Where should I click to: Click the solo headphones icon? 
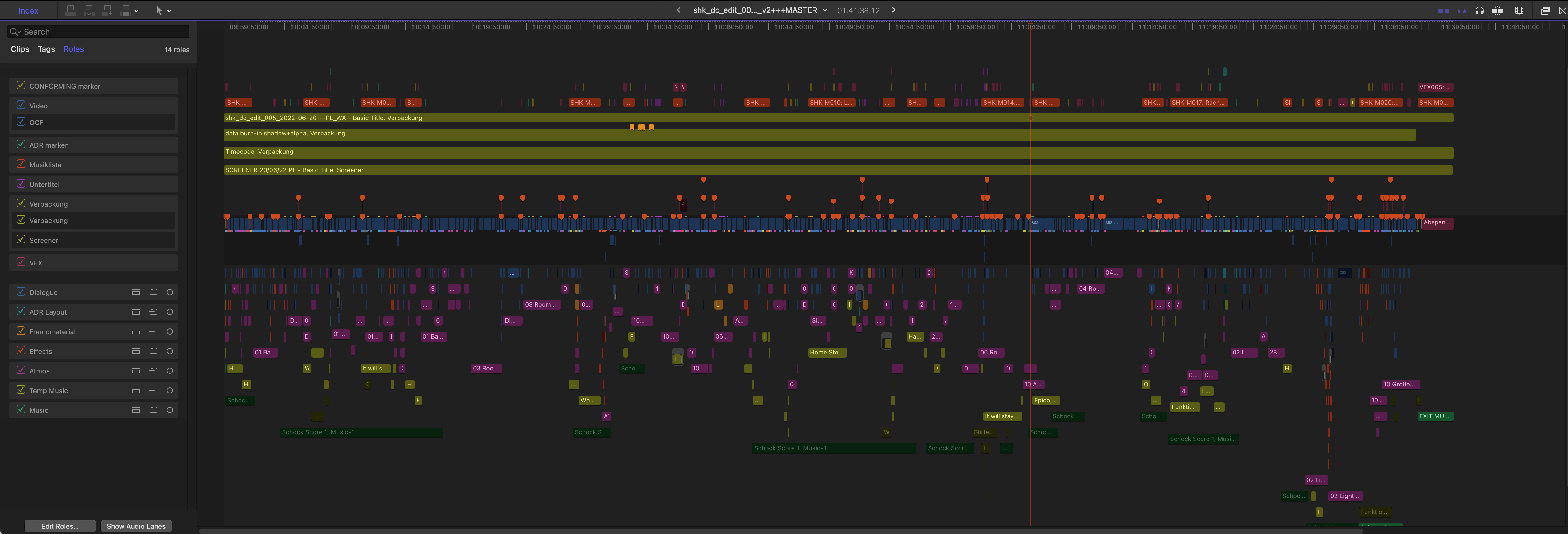tap(1479, 10)
